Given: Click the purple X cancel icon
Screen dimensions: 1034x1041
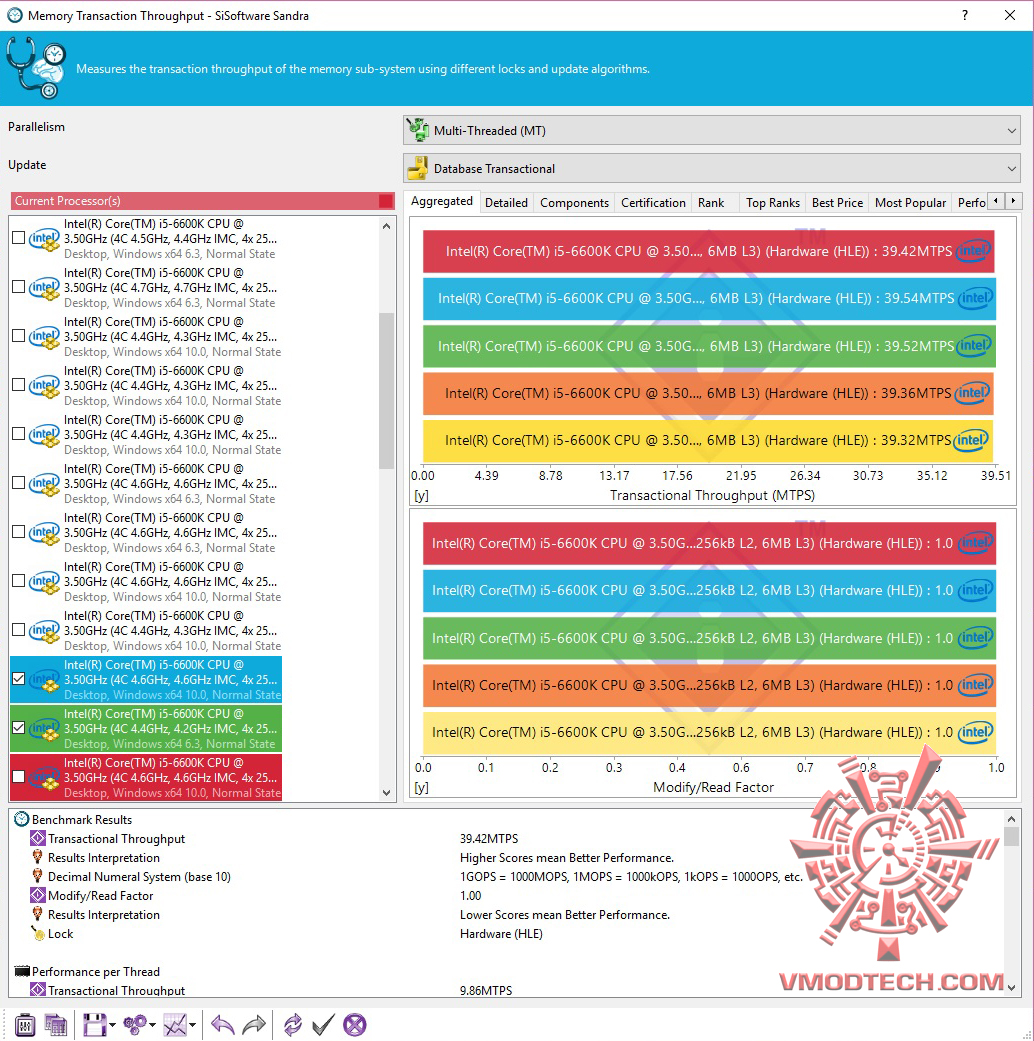Looking at the screenshot, I should click(x=355, y=1025).
